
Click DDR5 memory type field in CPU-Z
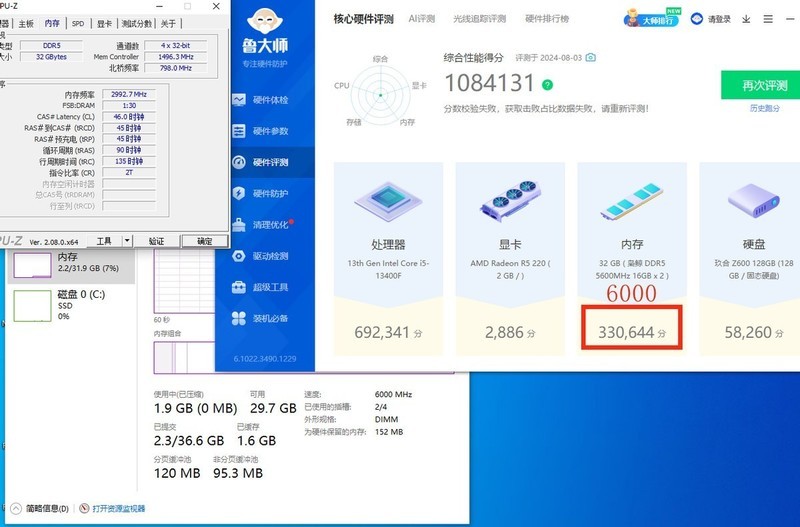tap(52, 45)
